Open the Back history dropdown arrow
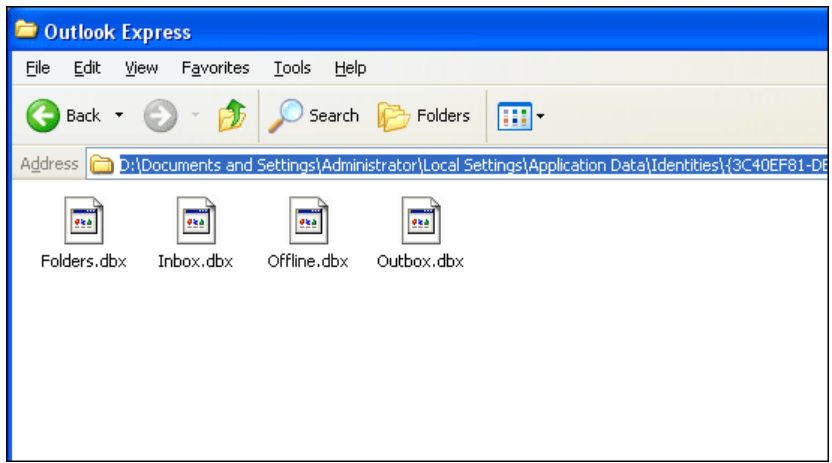 pyautogui.click(x=119, y=115)
